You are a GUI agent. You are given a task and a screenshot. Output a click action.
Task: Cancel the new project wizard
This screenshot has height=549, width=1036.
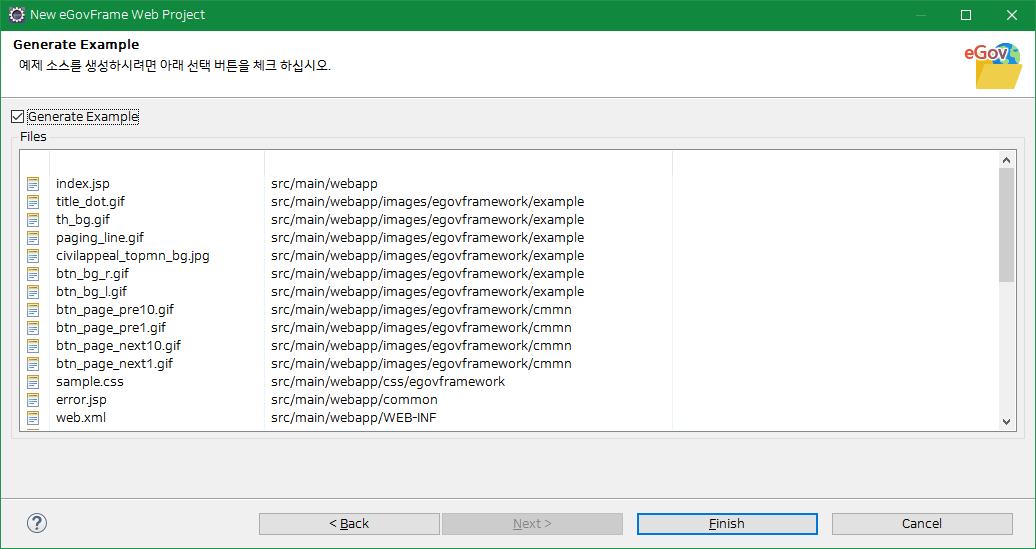pyautogui.click(x=922, y=524)
